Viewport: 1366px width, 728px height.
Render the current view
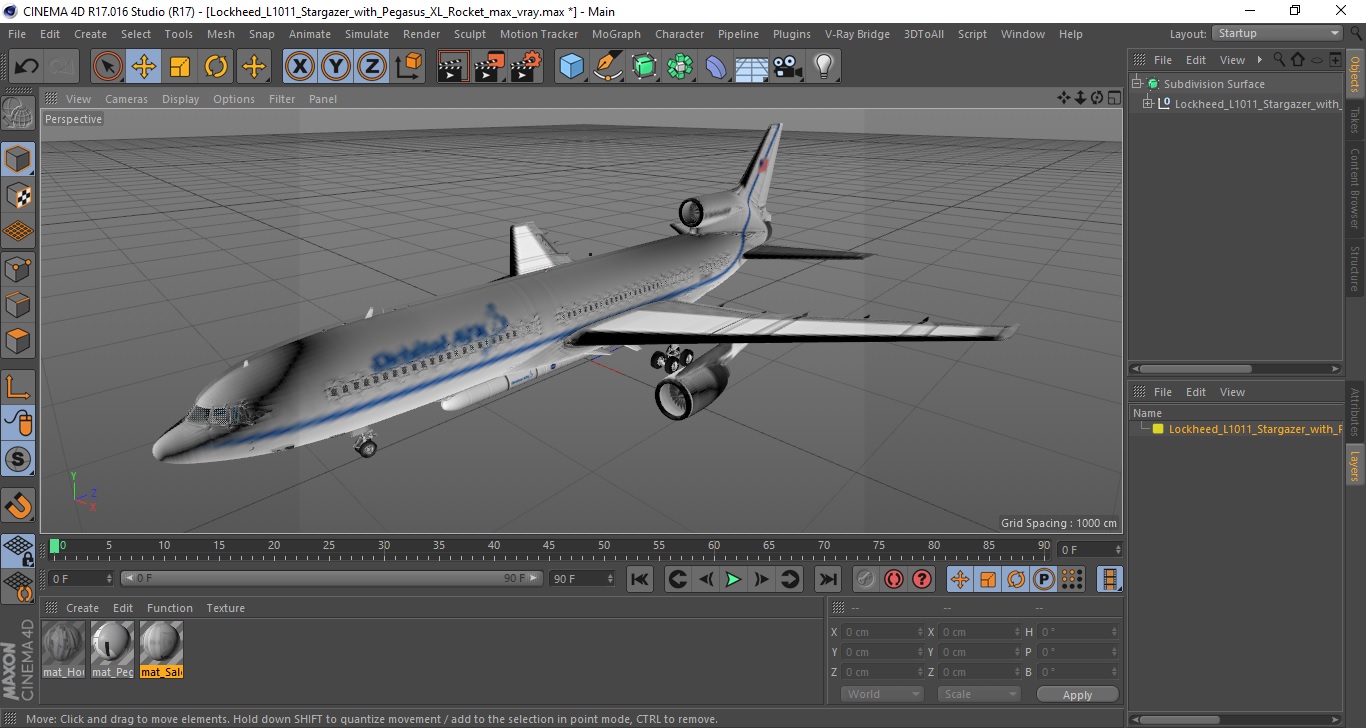click(x=454, y=67)
